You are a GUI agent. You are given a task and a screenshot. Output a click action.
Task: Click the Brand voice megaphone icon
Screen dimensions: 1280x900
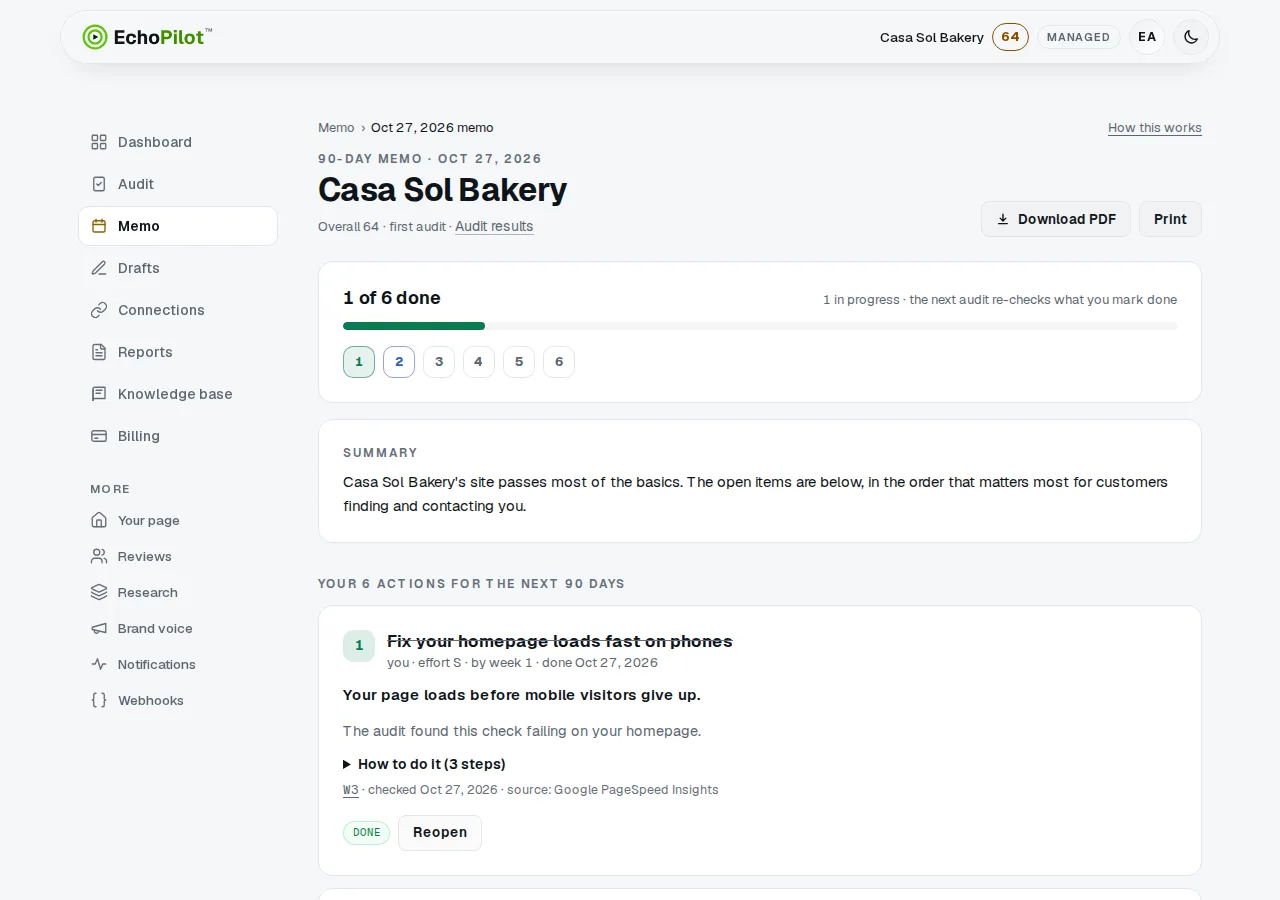click(x=99, y=628)
